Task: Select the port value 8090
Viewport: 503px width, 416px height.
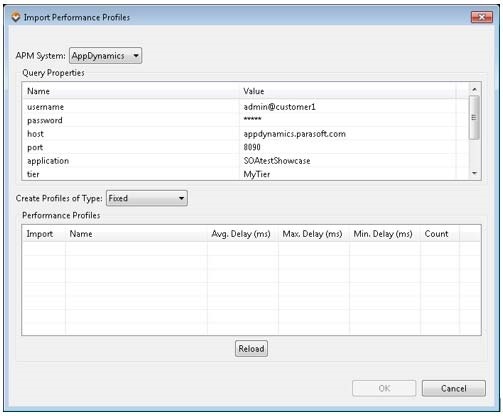Action: point(348,147)
